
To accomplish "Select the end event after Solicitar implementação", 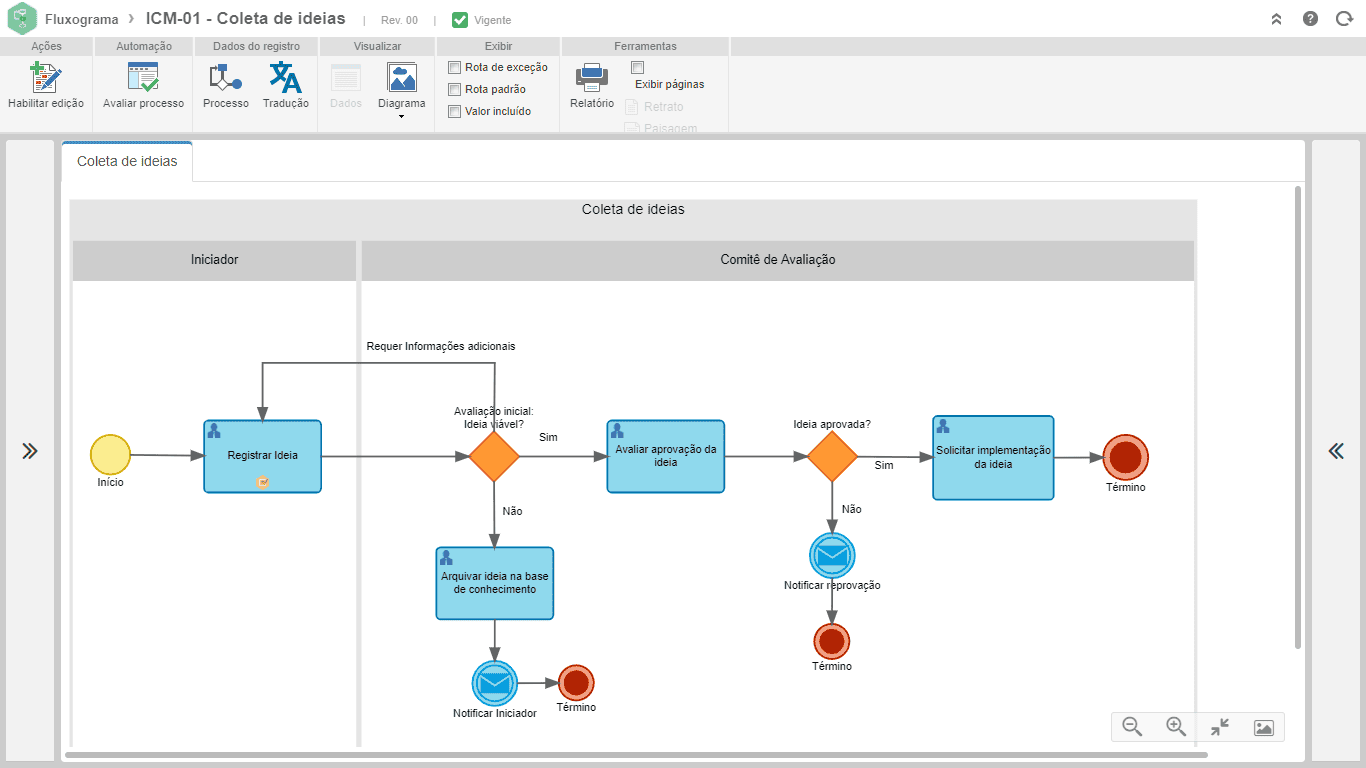I will (x=1125, y=457).
